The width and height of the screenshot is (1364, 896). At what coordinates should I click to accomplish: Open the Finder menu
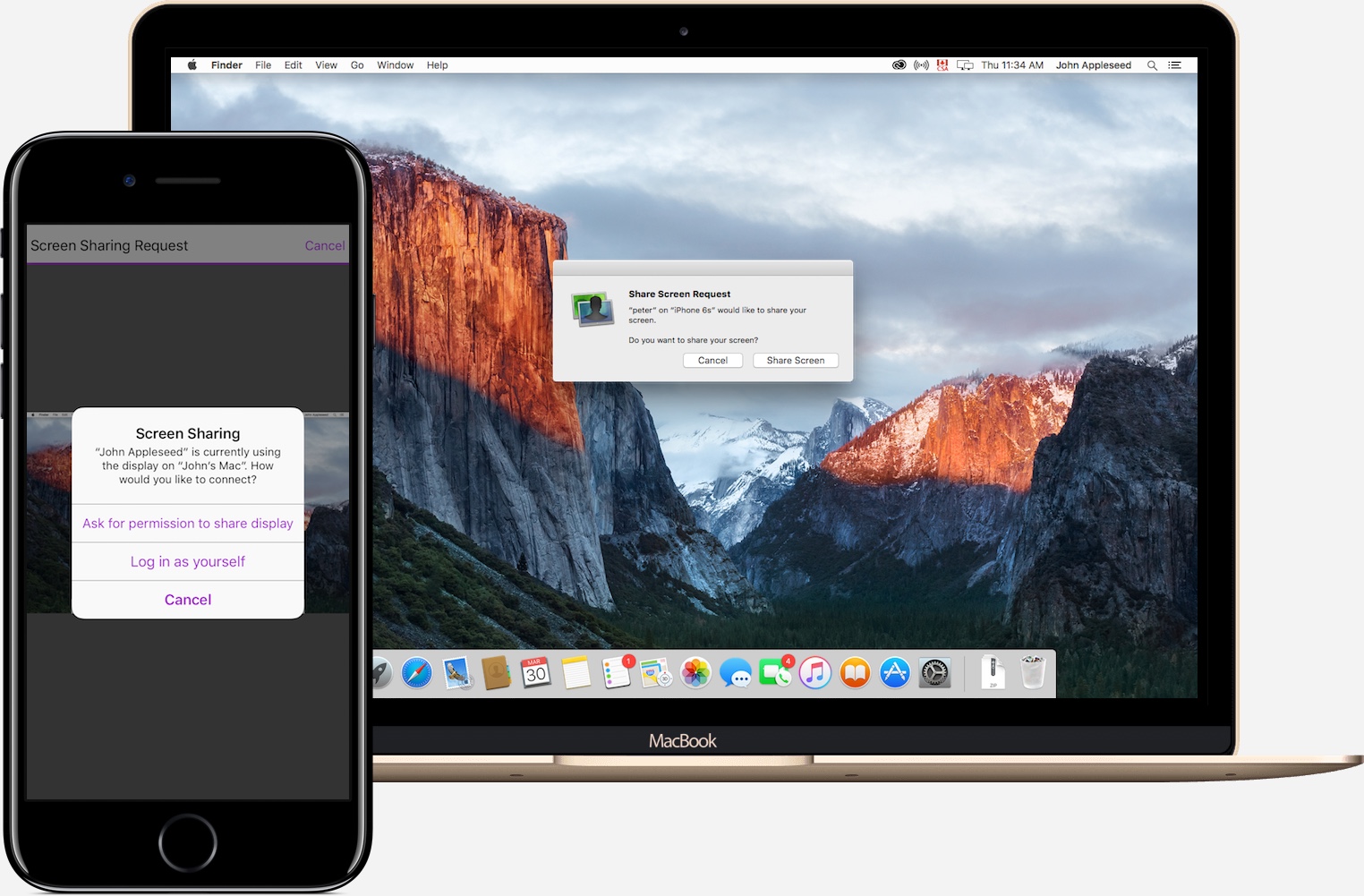[x=226, y=65]
